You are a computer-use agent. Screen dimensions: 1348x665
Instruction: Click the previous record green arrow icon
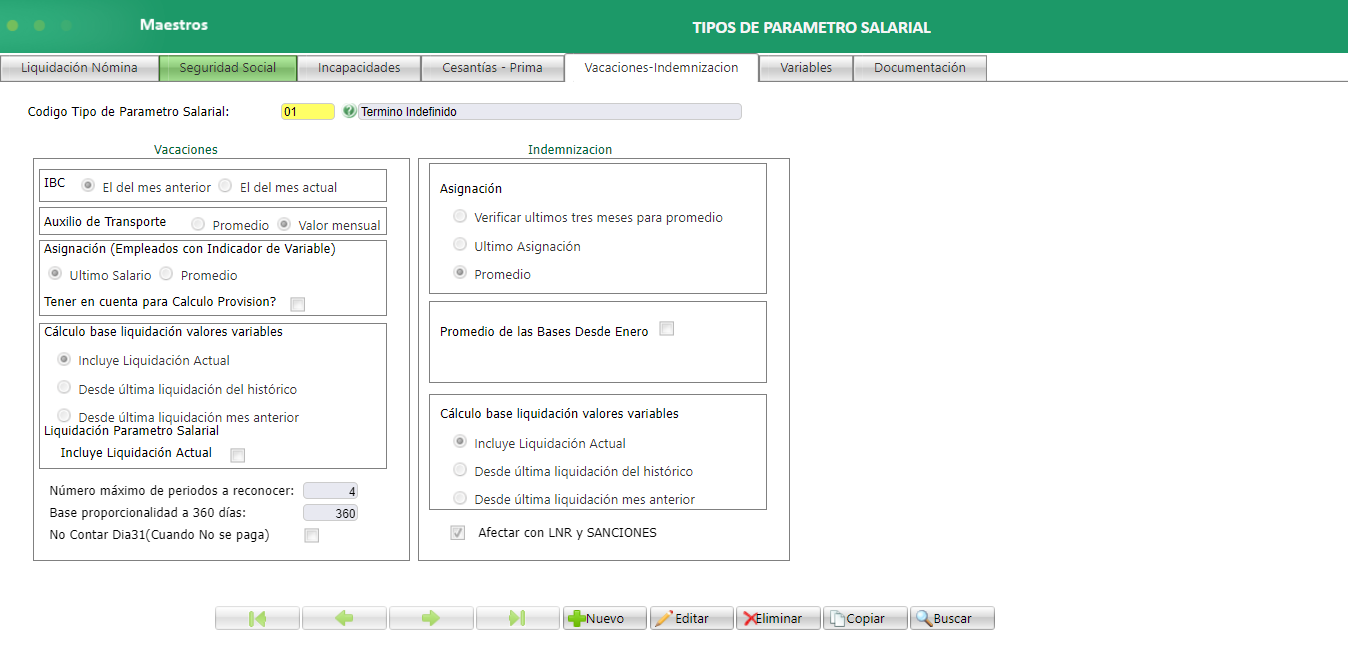tap(344, 617)
